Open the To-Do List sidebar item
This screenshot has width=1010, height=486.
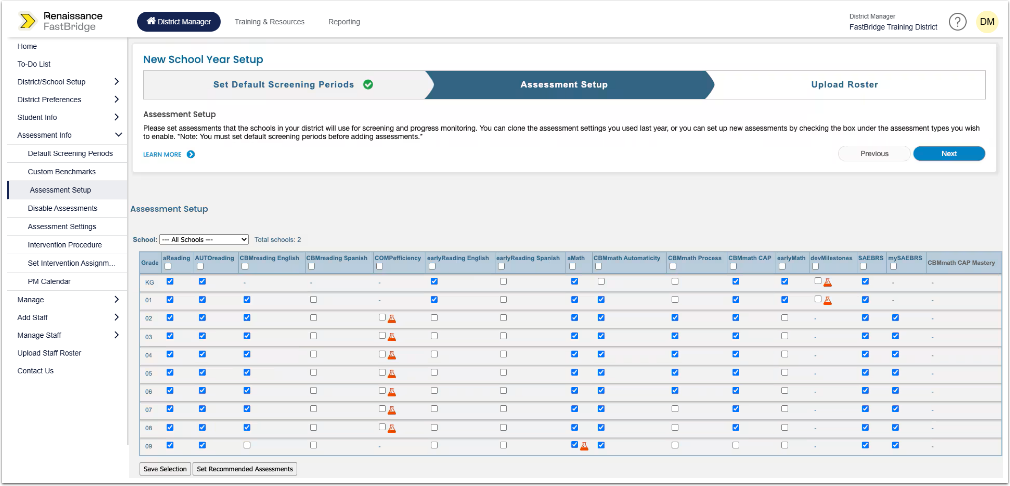(x=34, y=64)
